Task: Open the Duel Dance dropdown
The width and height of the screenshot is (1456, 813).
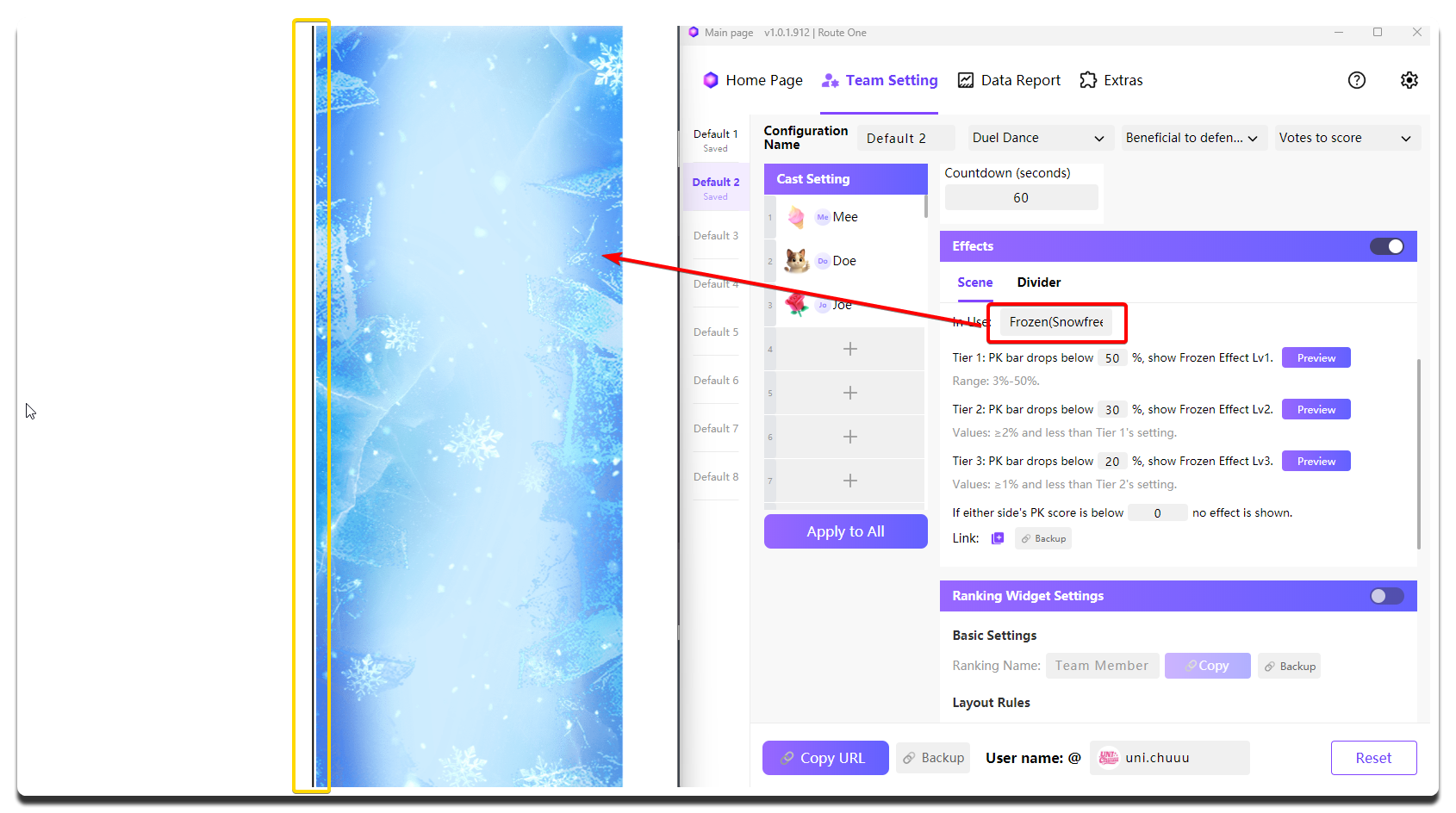Action: [x=1037, y=138]
